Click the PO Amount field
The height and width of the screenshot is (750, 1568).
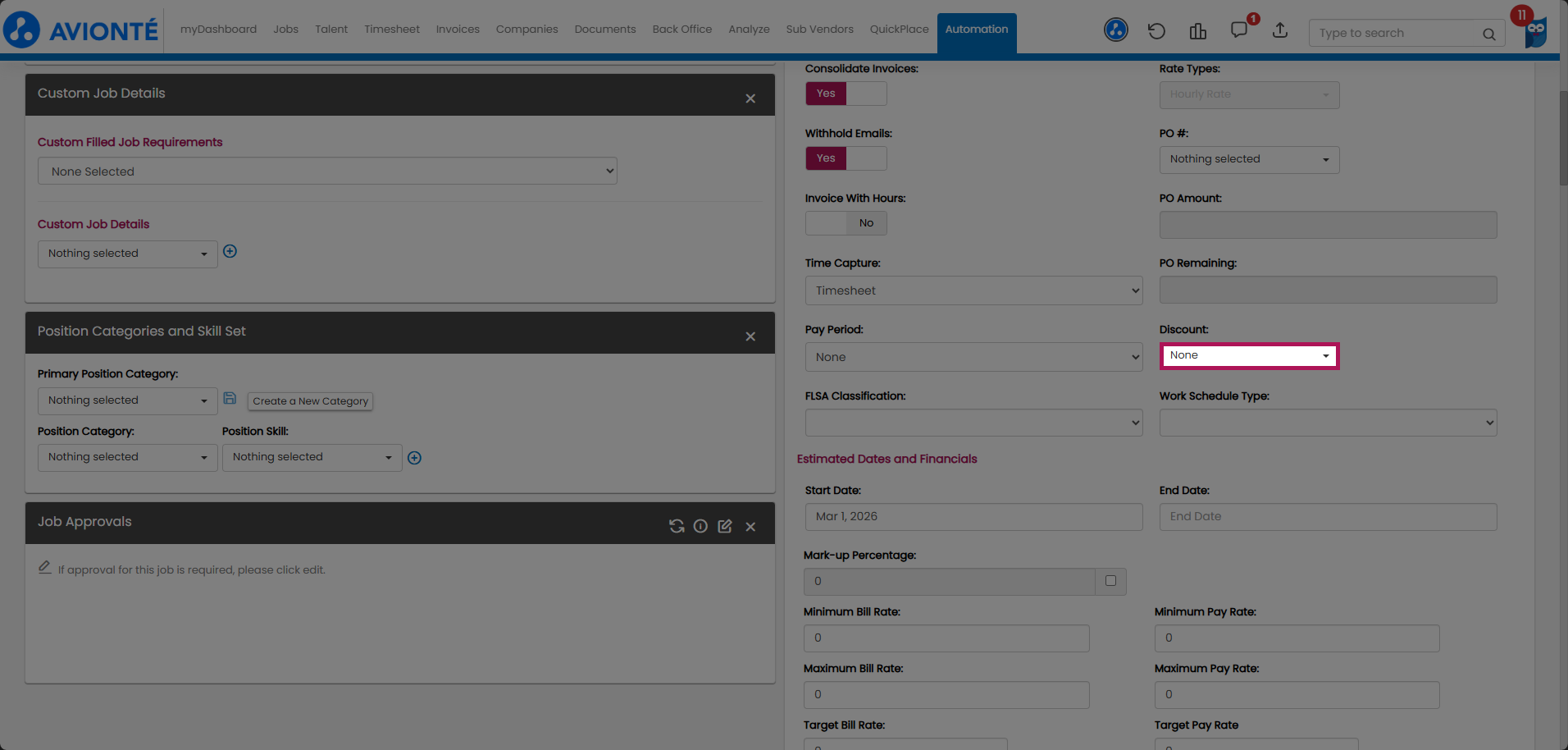tap(1329, 225)
